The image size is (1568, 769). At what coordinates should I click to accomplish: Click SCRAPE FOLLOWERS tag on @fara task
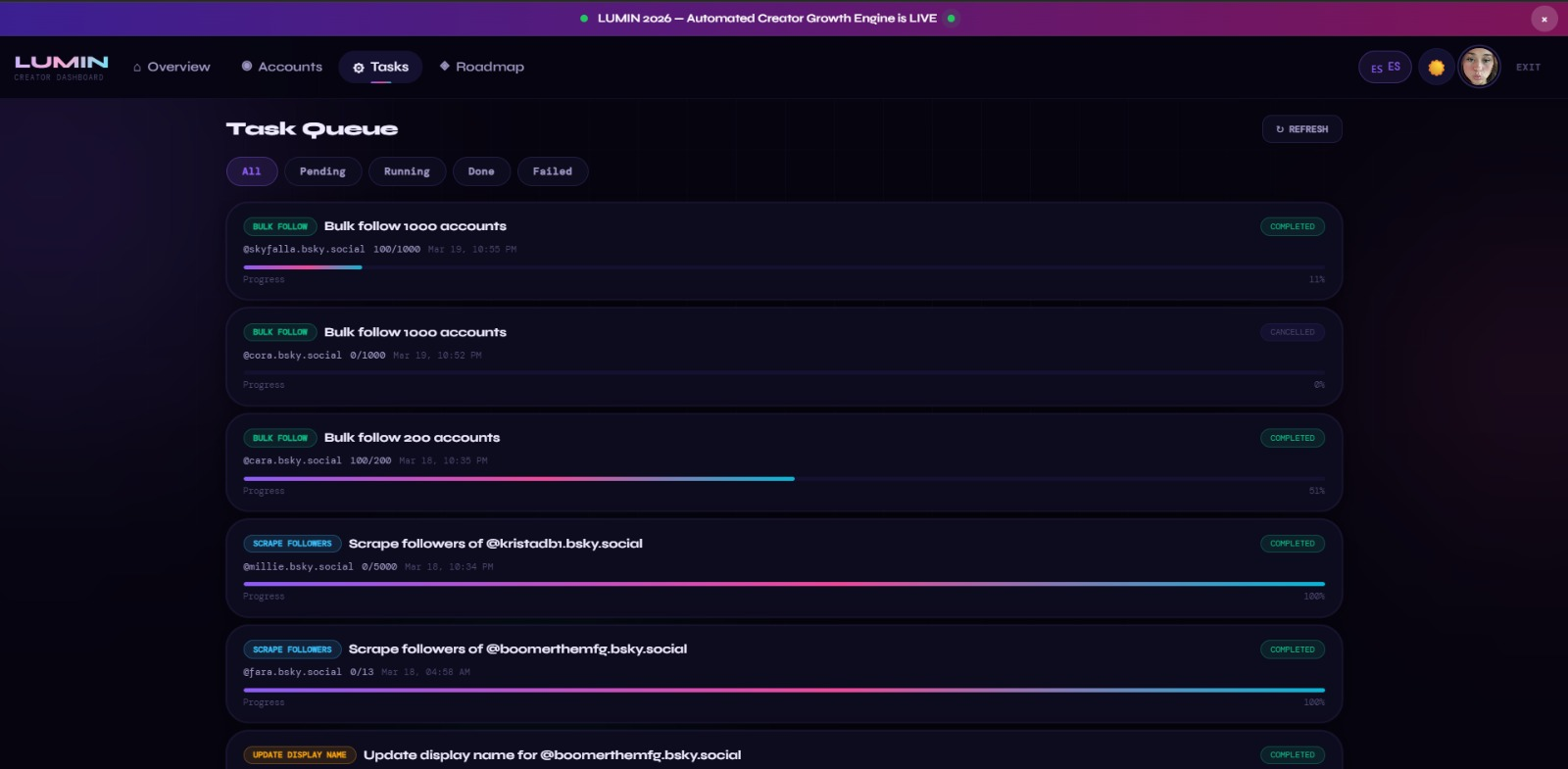(x=292, y=649)
